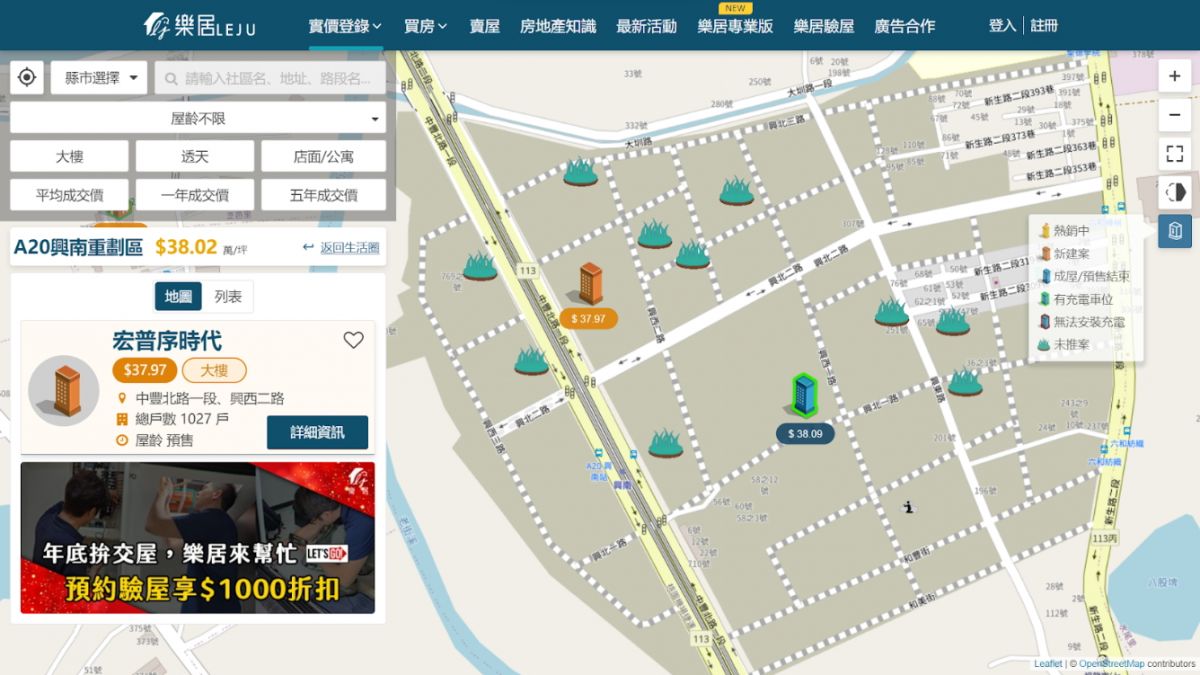Click the community search input field
Screen dimensions: 1200x675
[x=270, y=77]
